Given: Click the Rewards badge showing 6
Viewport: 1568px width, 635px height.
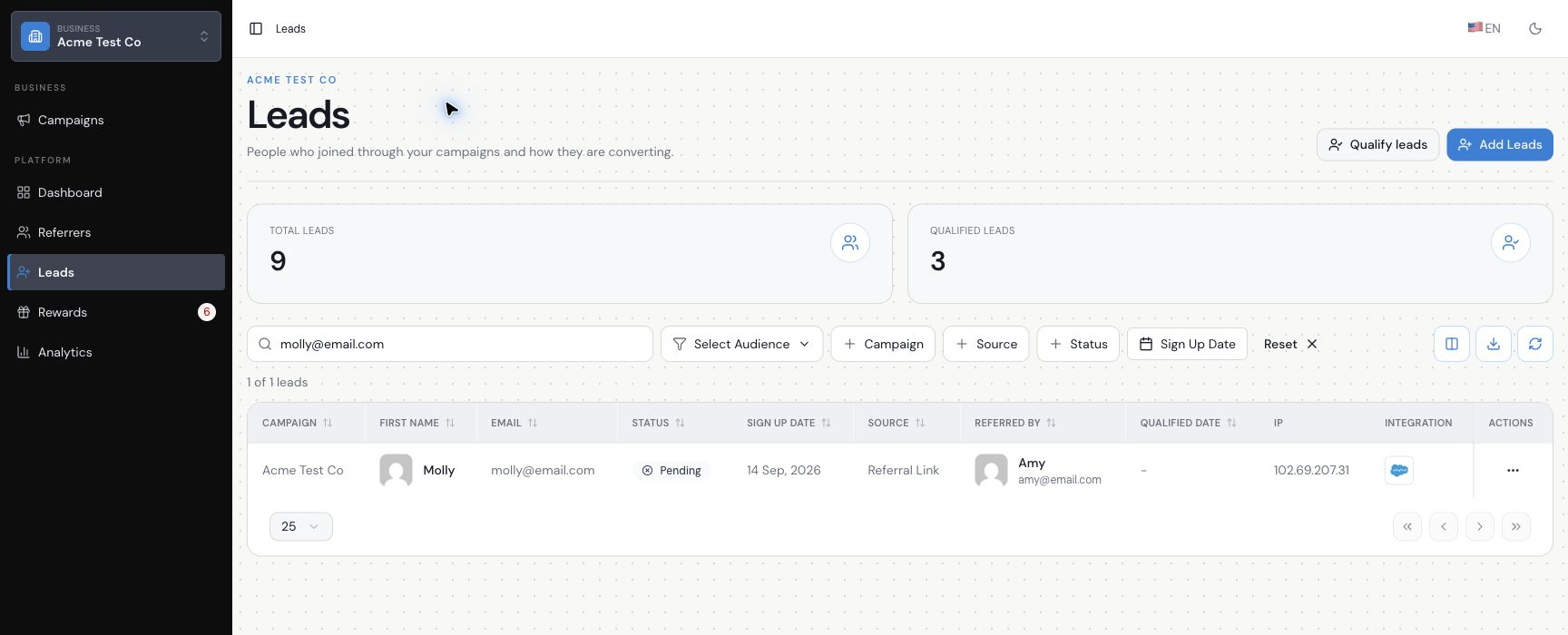Looking at the screenshot, I should [x=207, y=312].
